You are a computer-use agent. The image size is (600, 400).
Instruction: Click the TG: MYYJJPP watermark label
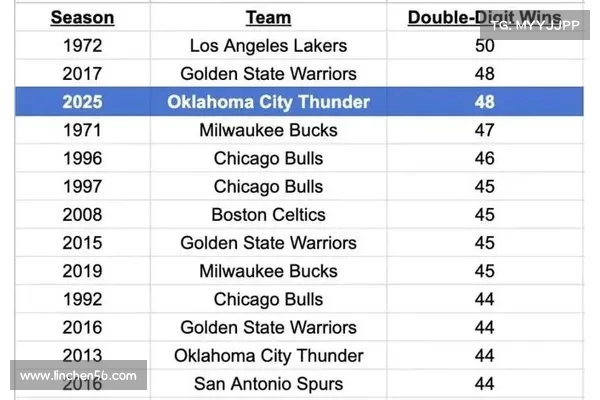(535, 25)
